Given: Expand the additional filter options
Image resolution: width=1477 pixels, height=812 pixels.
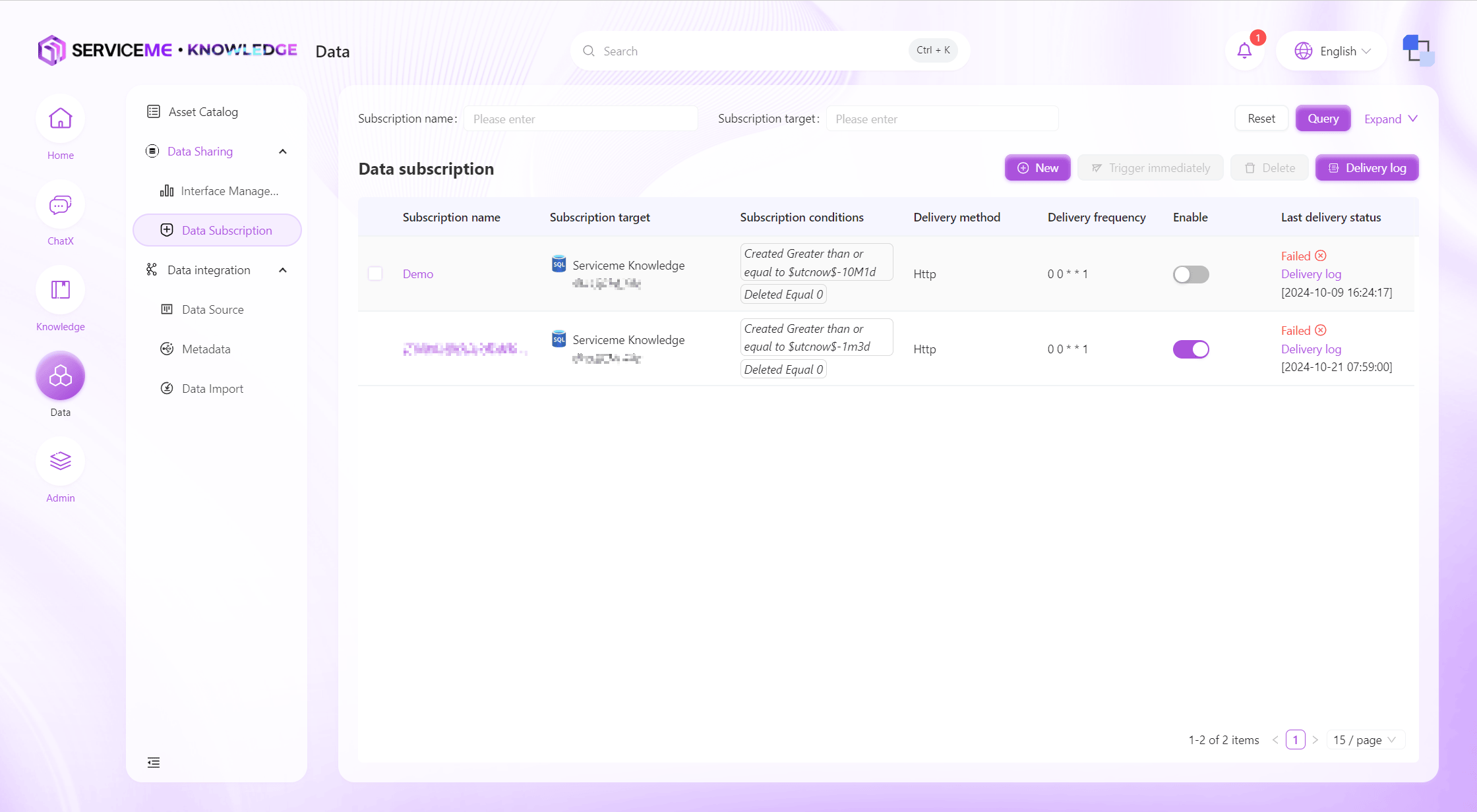Looking at the screenshot, I should click(x=1390, y=119).
